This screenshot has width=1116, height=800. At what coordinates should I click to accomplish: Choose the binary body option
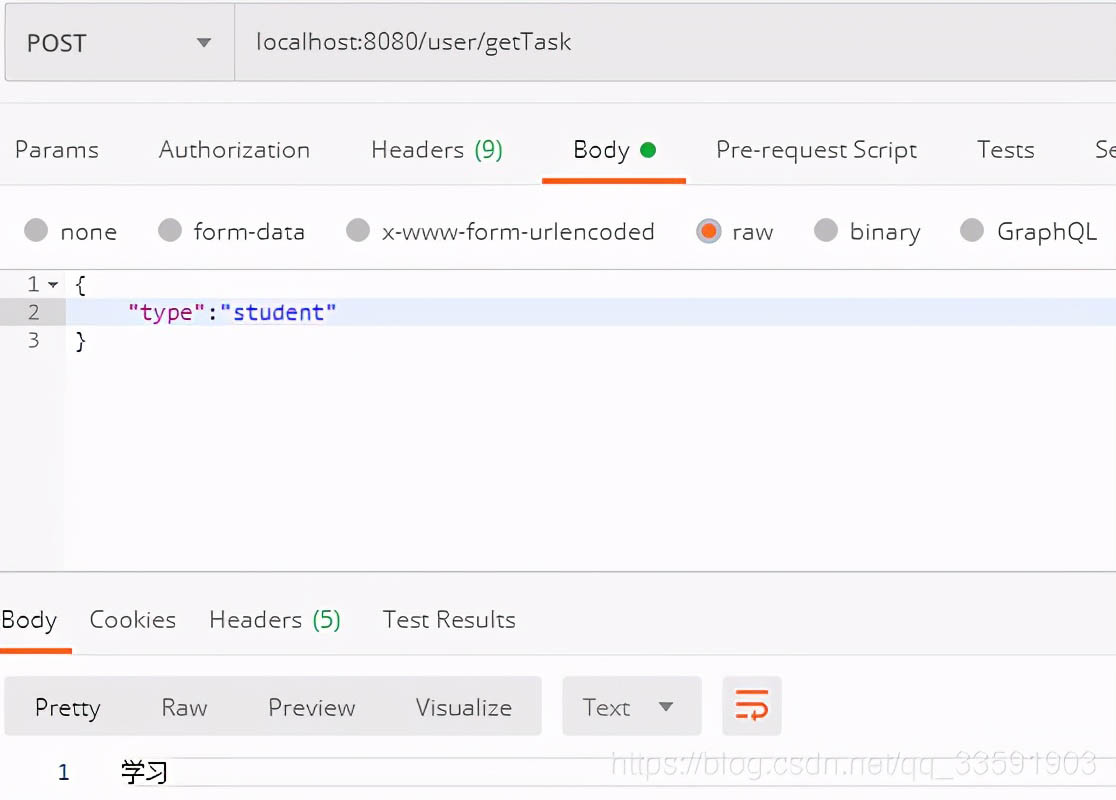(826, 231)
